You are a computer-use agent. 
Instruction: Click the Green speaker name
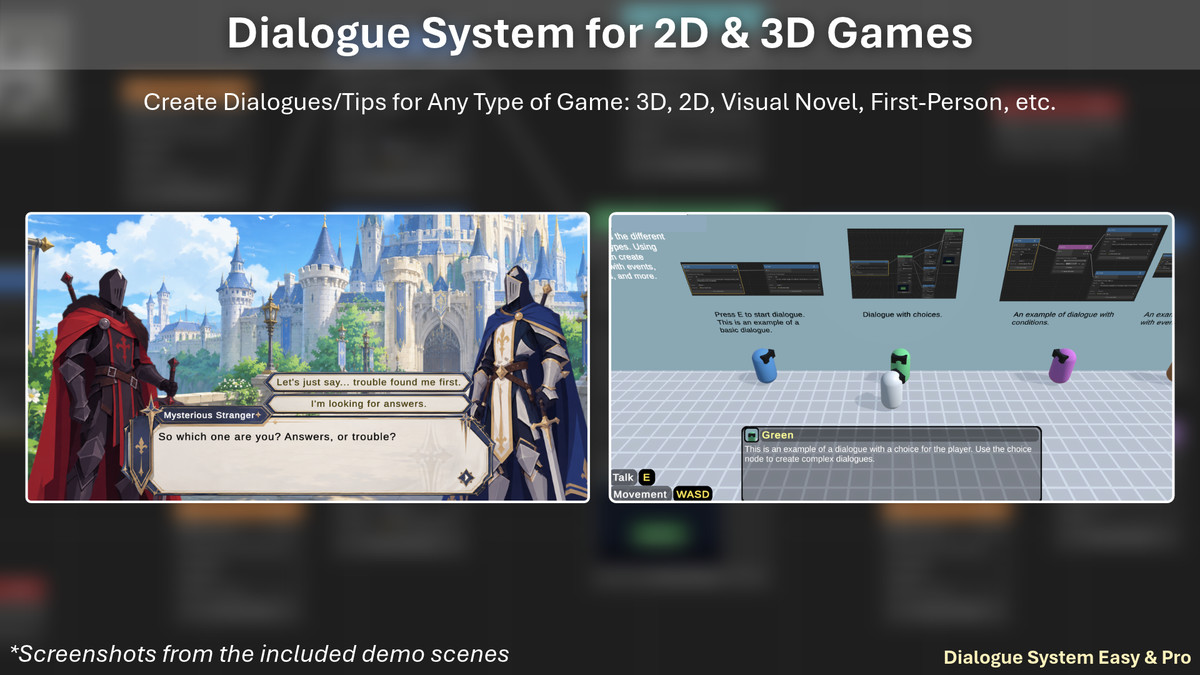777,435
